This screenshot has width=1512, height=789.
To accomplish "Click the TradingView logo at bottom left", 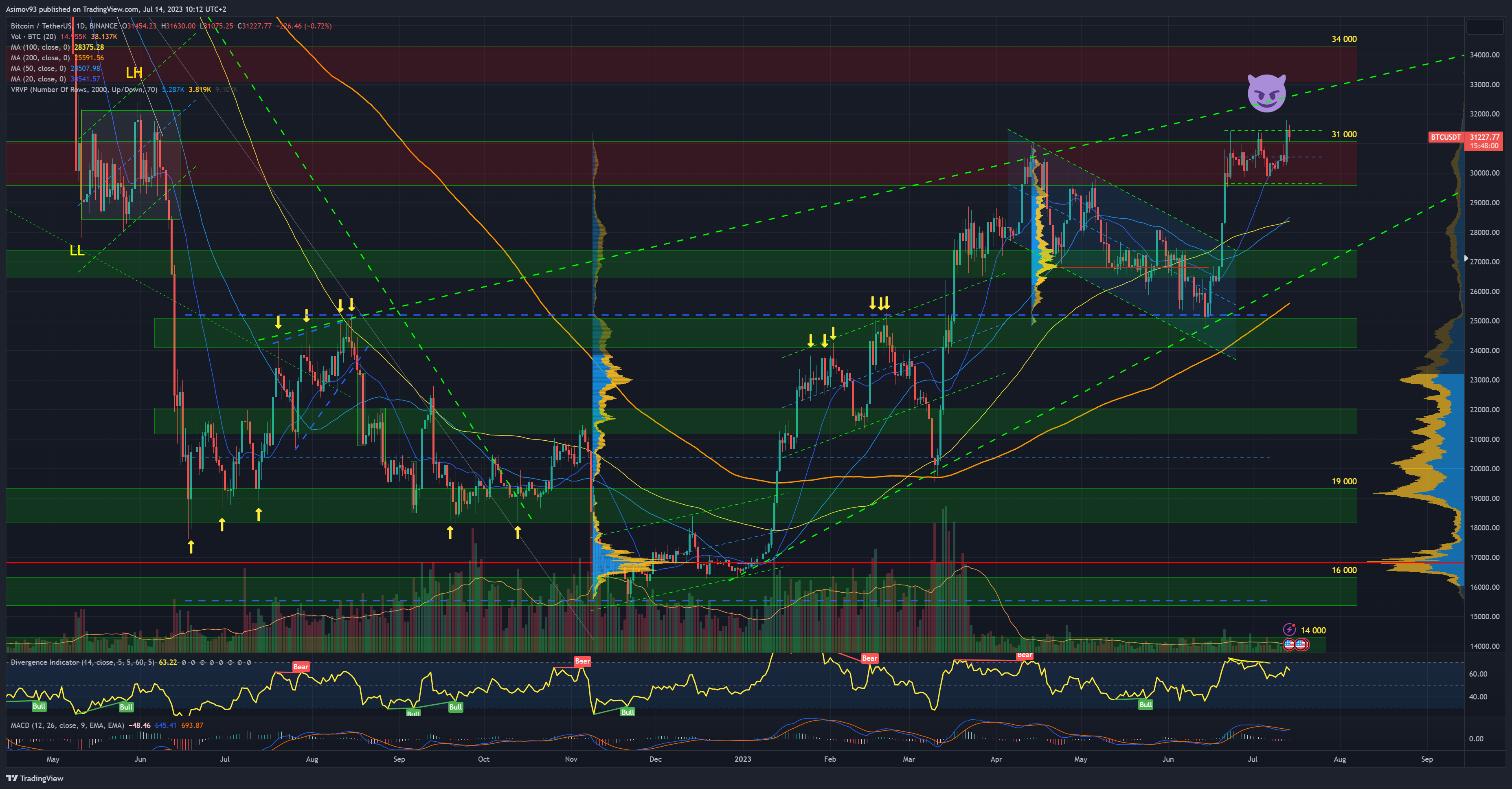I will (35, 778).
